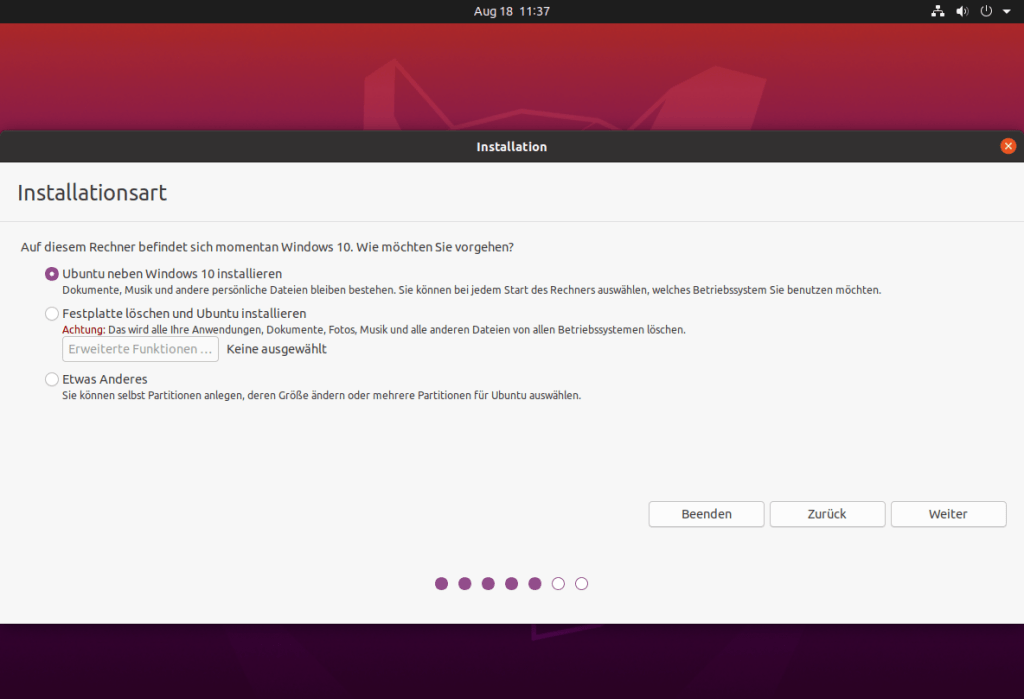Screen dimensions: 1024x699
Task: Expand the system menu arrow
Action: 1004,11
